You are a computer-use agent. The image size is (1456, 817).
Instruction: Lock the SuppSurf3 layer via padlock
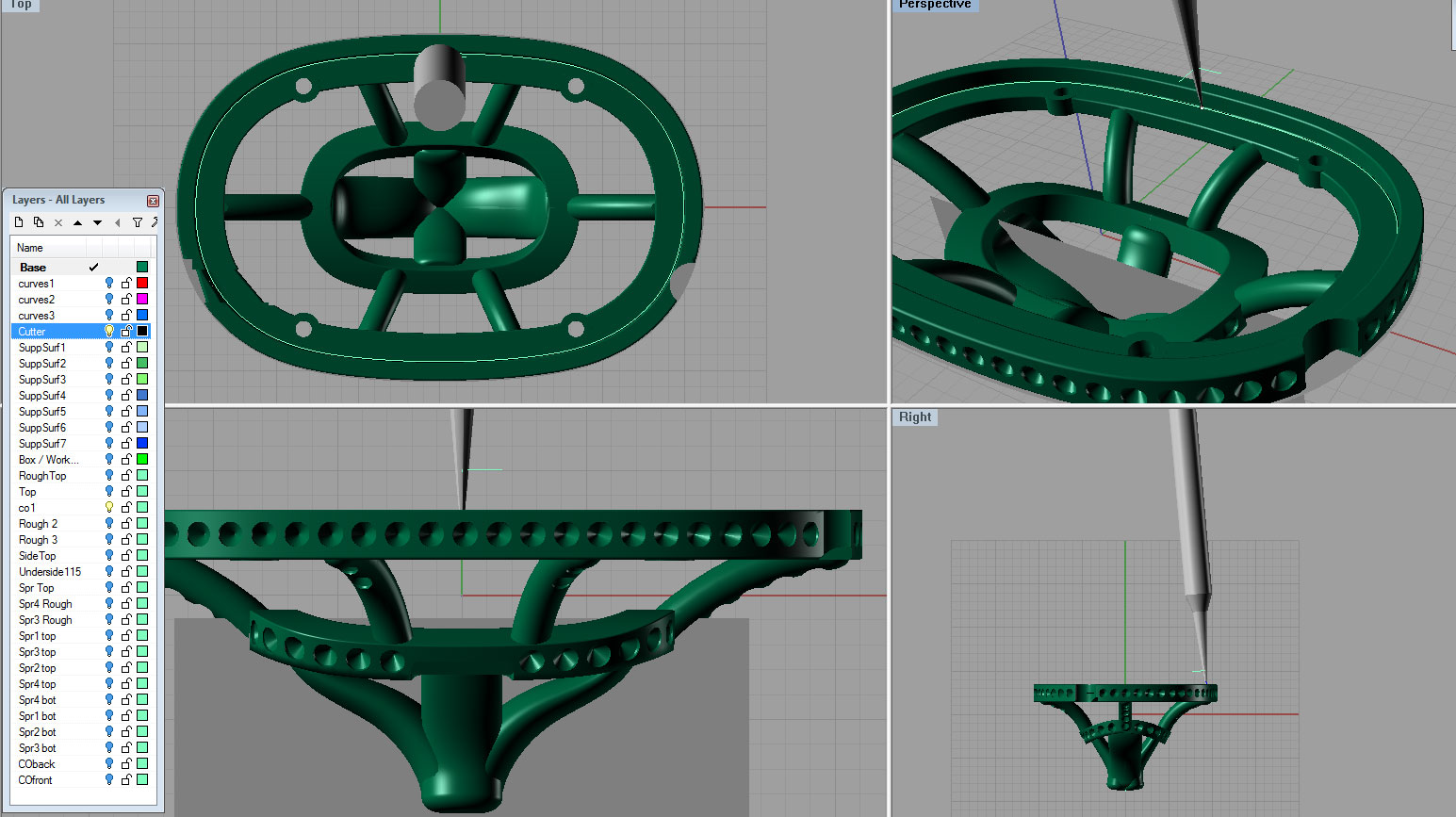126,379
